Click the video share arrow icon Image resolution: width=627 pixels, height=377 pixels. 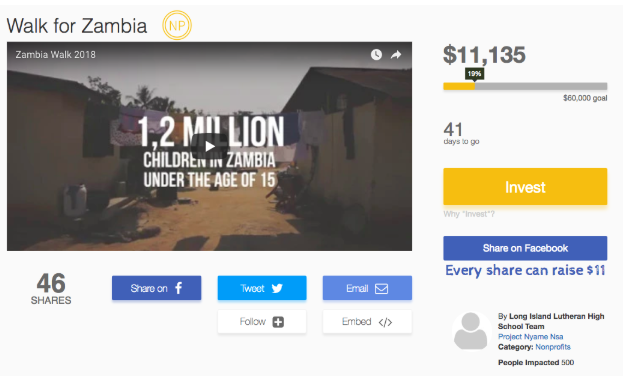[x=396, y=55]
